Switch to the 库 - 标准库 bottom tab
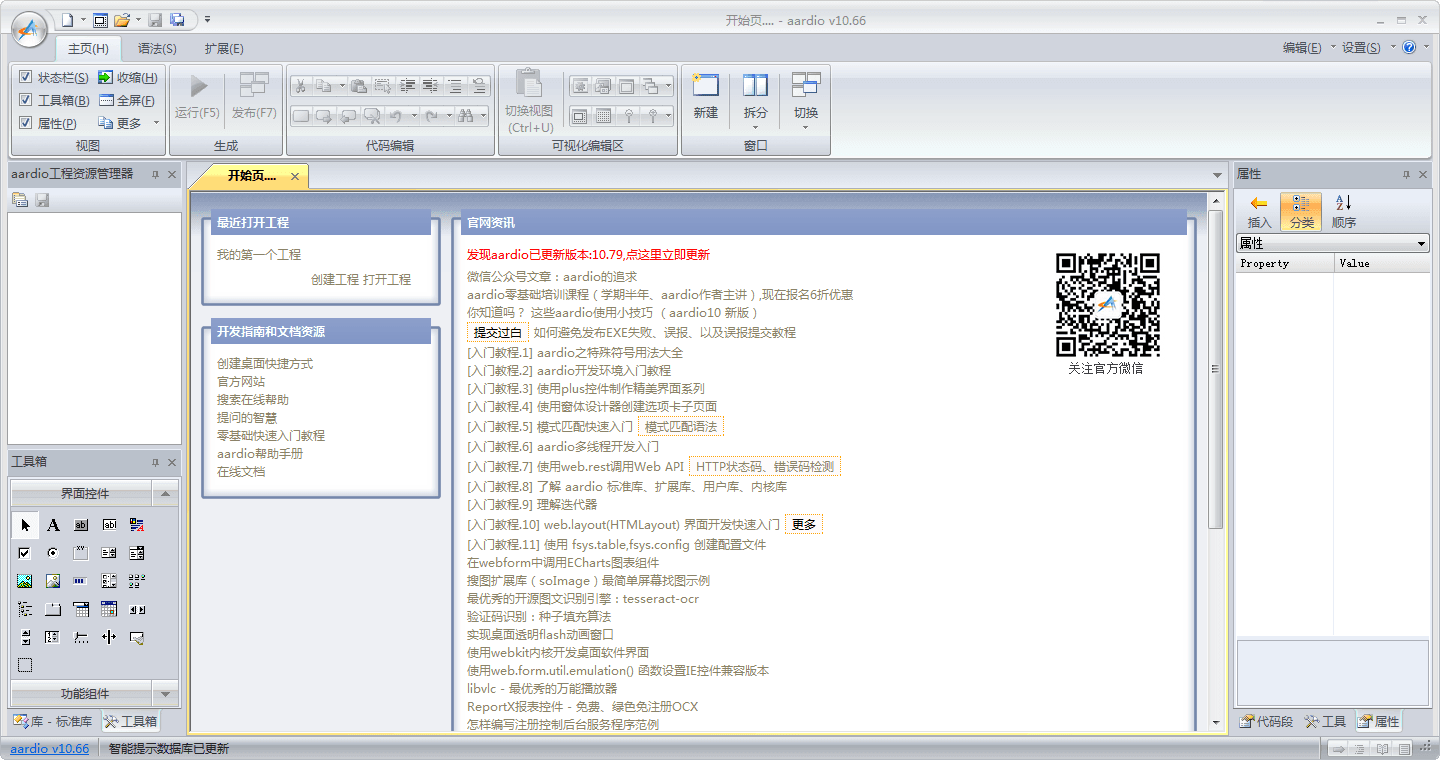The width and height of the screenshot is (1440, 760). (x=53, y=721)
